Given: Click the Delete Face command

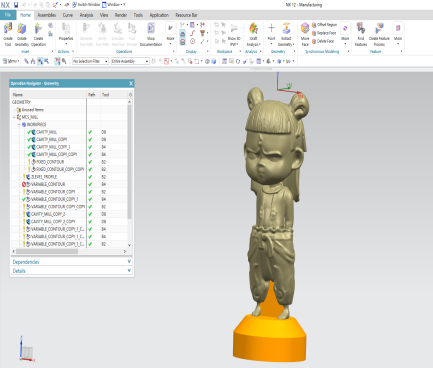Looking at the screenshot, I should pyautogui.click(x=323, y=41).
